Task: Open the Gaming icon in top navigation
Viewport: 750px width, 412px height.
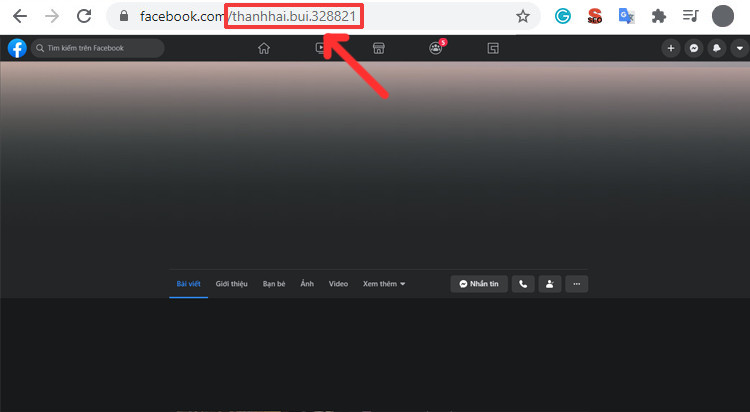Action: tap(493, 48)
